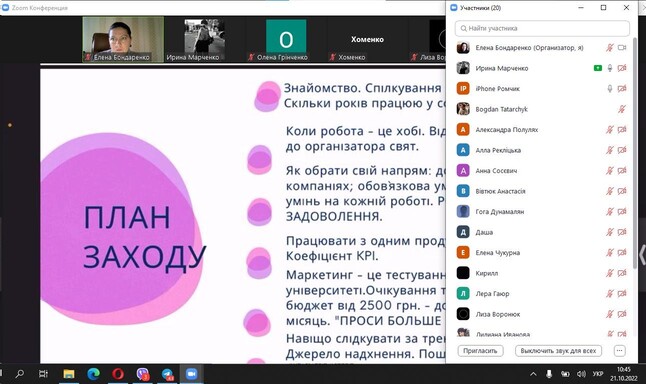This screenshot has height=384, width=646.
Task: Click muted mic icon for Гога Думамалян
Action: pyautogui.click(x=610, y=212)
